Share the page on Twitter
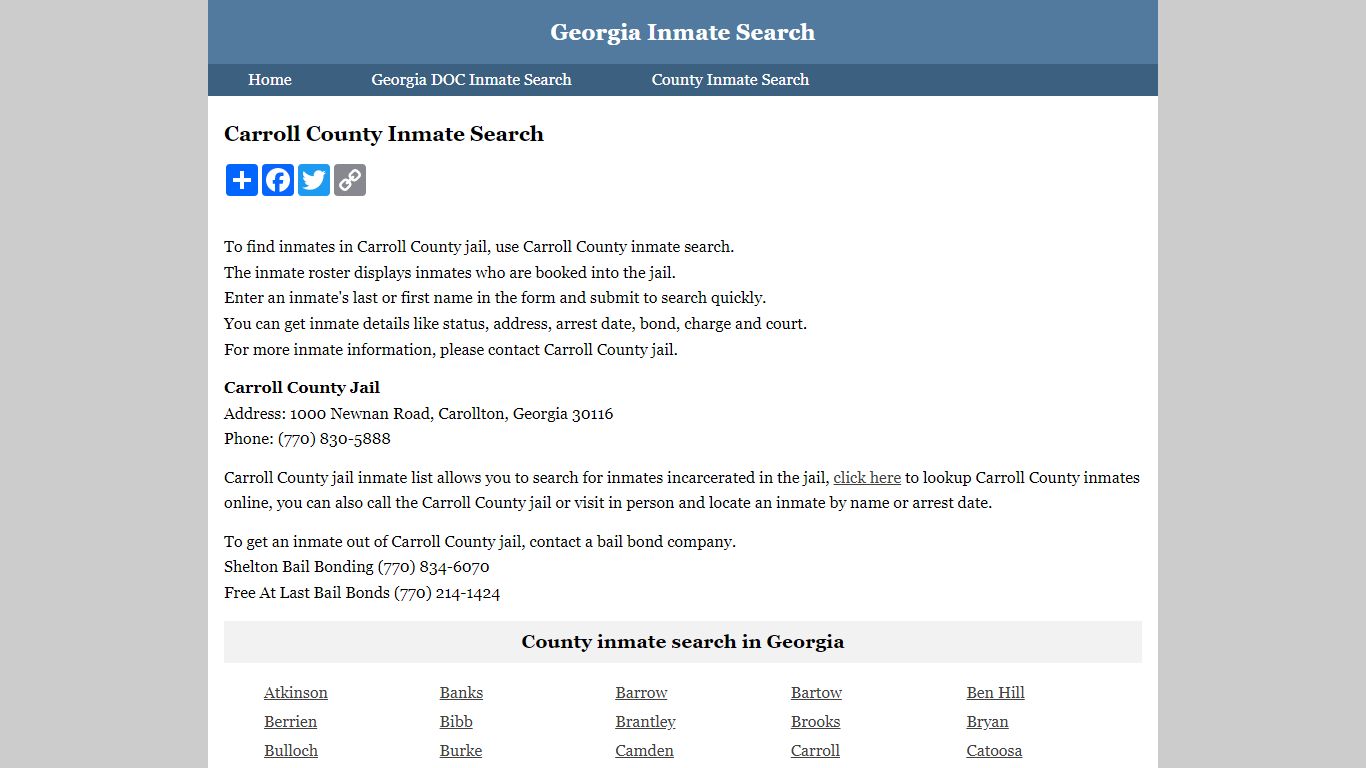The height and width of the screenshot is (768, 1366). [x=314, y=180]
